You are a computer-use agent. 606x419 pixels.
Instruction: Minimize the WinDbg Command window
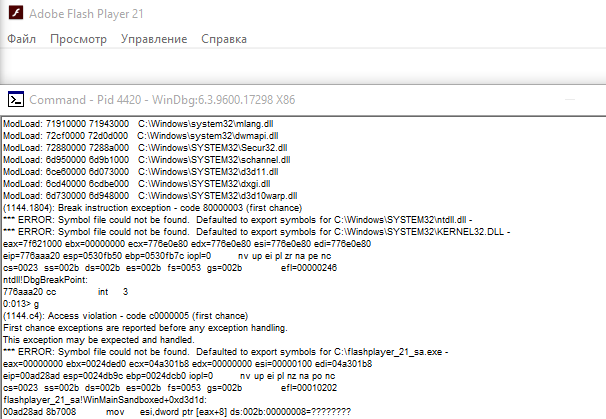coord(570,100)
